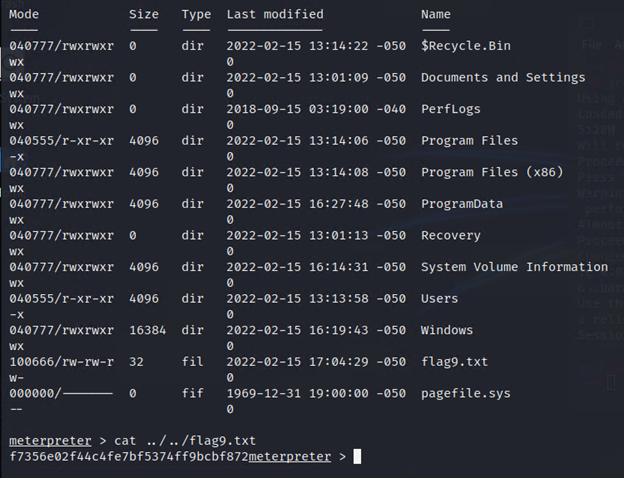Click the Type column header
The height and width of the screenshot is (478, 624).
tap(196, 15)
